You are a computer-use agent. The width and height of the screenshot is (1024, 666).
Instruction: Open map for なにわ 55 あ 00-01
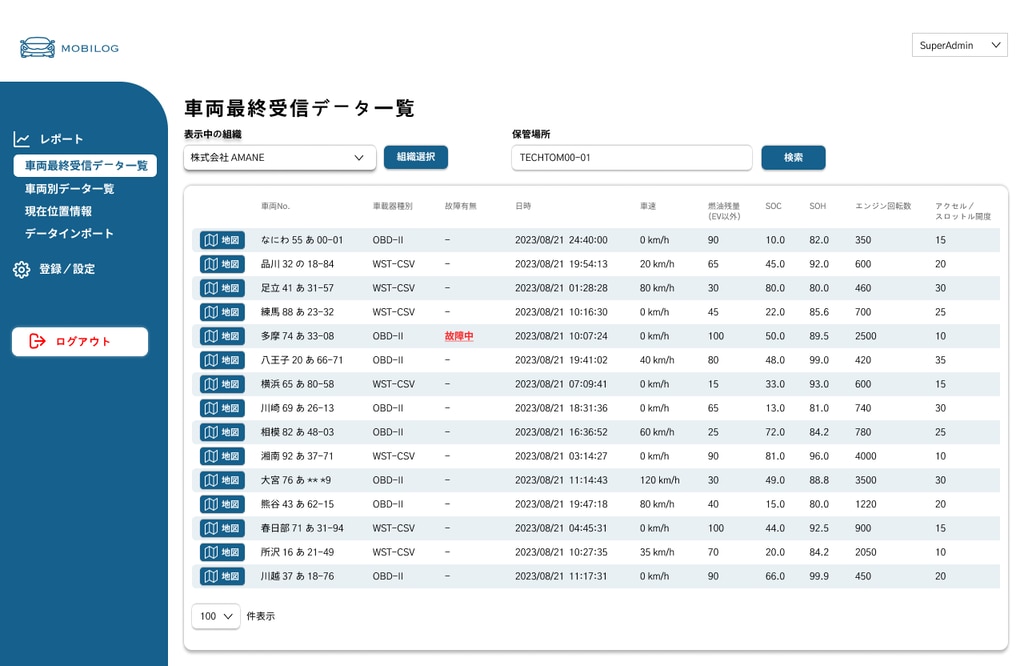point(222,240)
